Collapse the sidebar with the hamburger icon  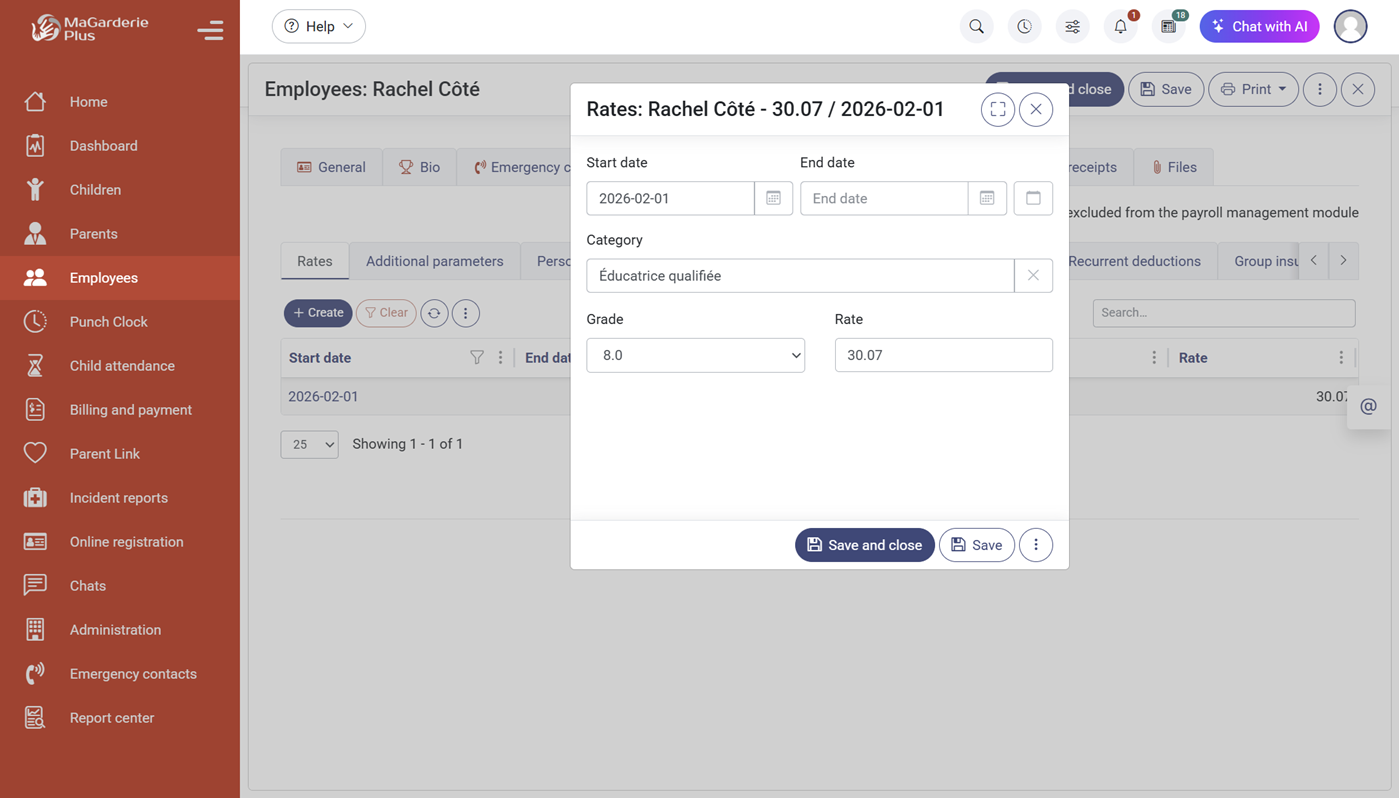point(210,30)
